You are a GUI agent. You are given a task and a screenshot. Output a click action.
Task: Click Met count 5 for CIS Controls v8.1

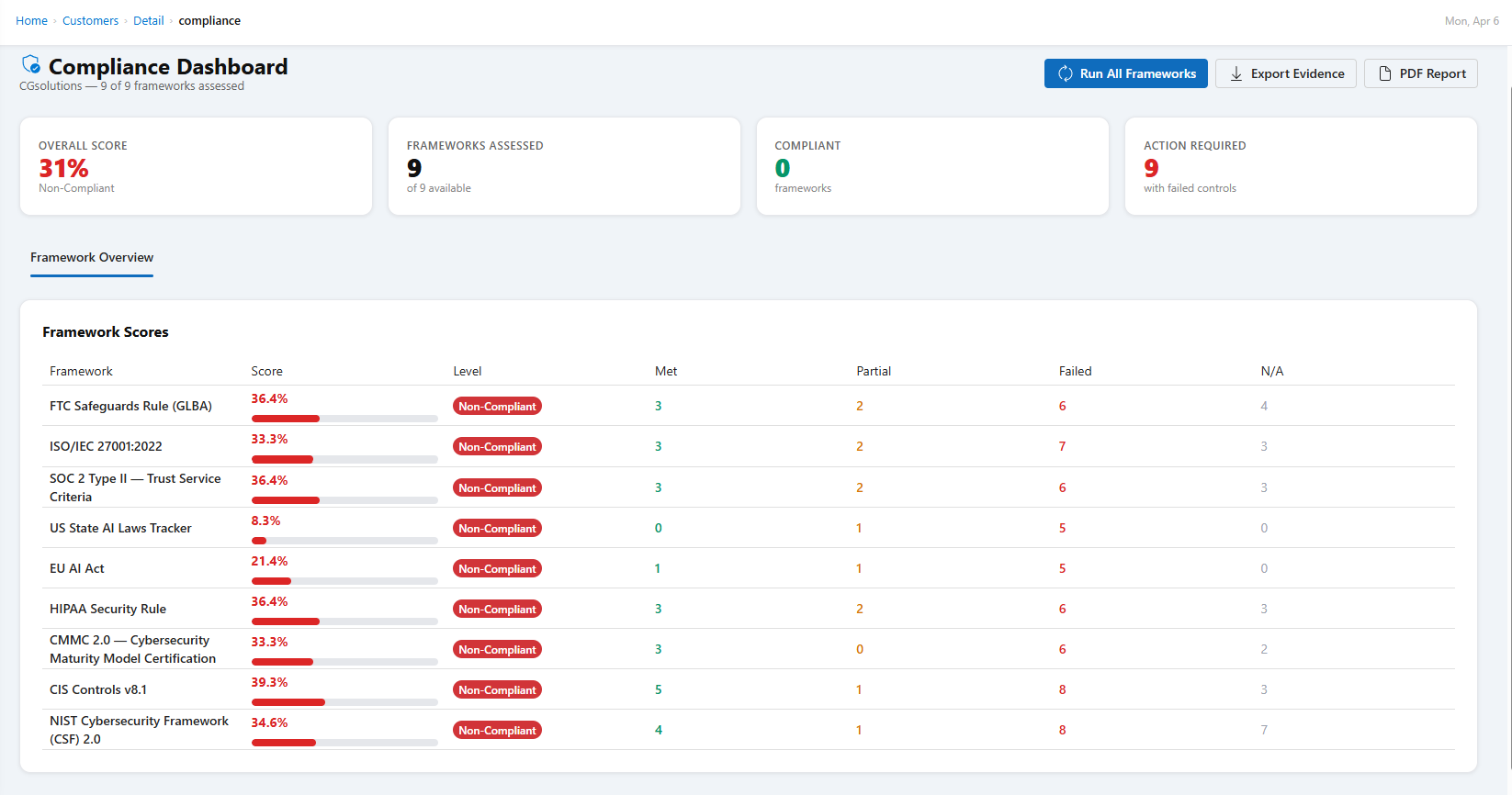tap(659, 689)
